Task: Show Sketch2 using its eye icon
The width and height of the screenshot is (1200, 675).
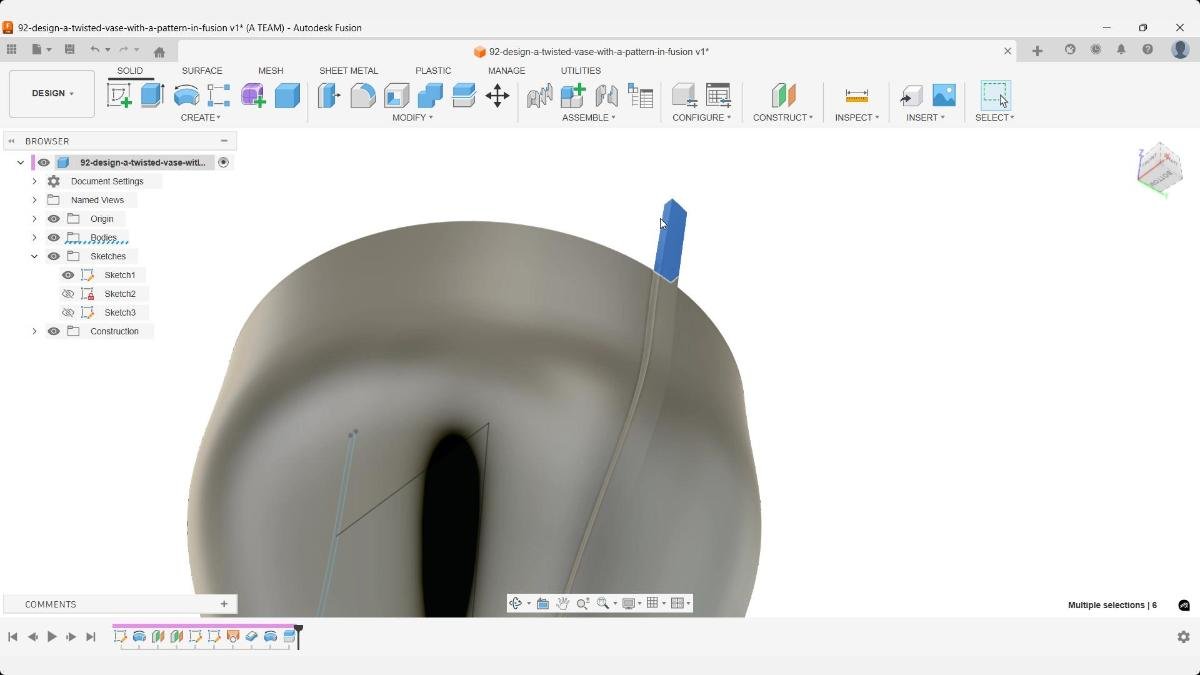Action: pyautogui.click(x=68, y=294)
